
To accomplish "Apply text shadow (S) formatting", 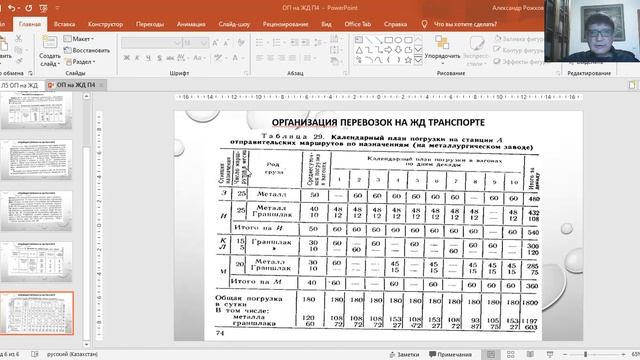I will (159, 58).
